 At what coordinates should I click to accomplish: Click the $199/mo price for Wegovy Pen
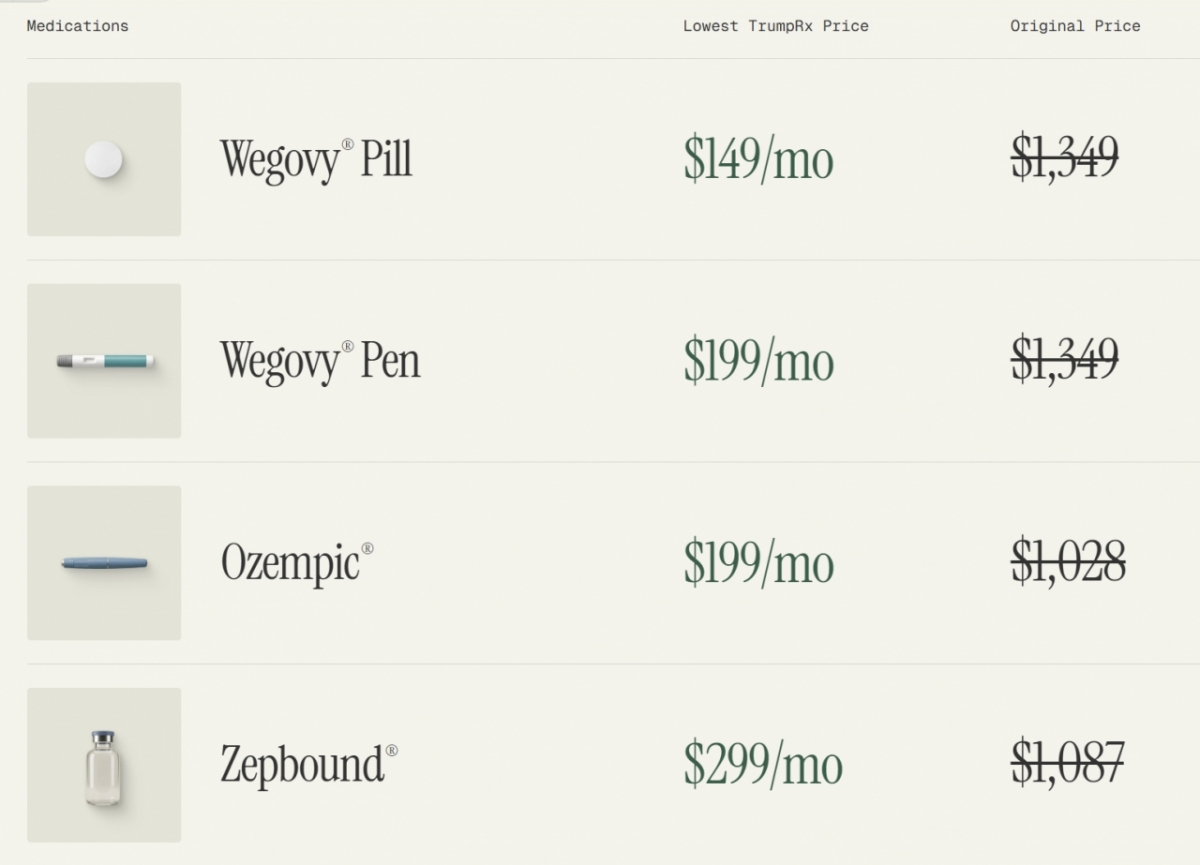coord(758,361)
